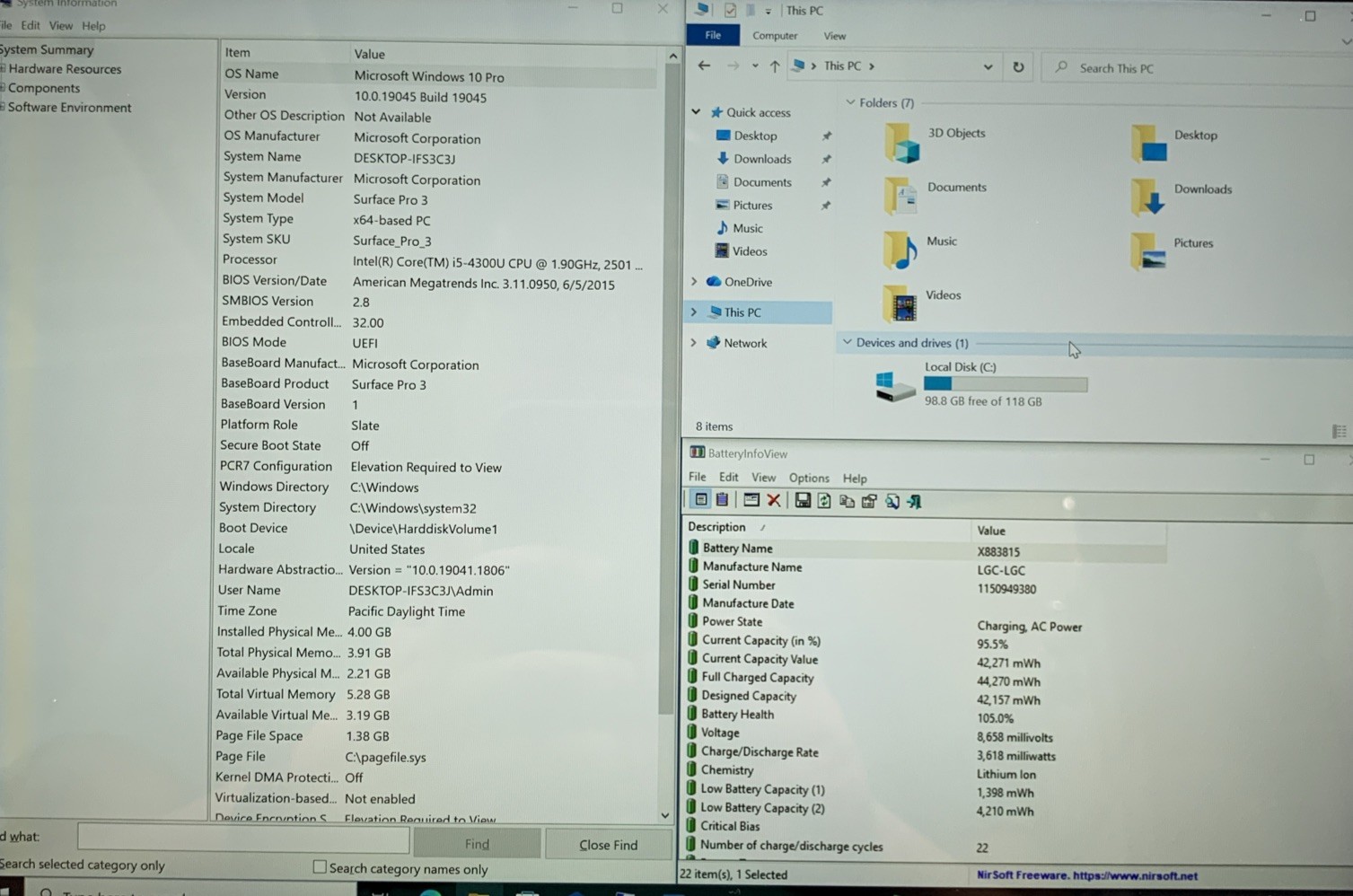The height and width of the screenshot is (896, 1353).
Task: Open the Computer tab in Explorer ribbon
Action: click(775, 36)
